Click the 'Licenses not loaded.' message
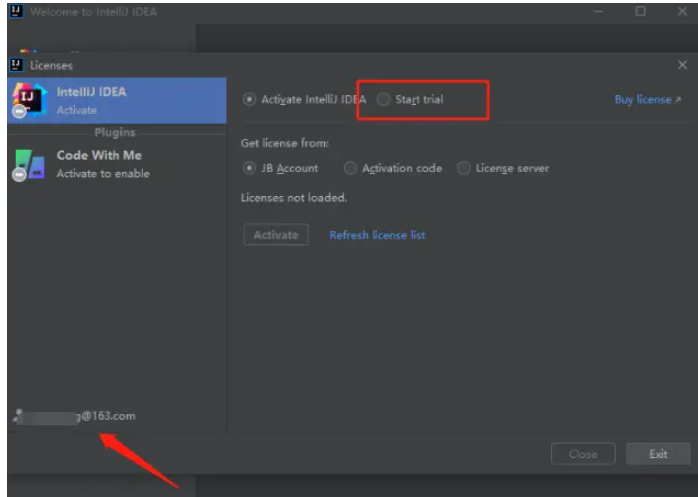Viewport: 698px width, 497px height. pos(294,198)
